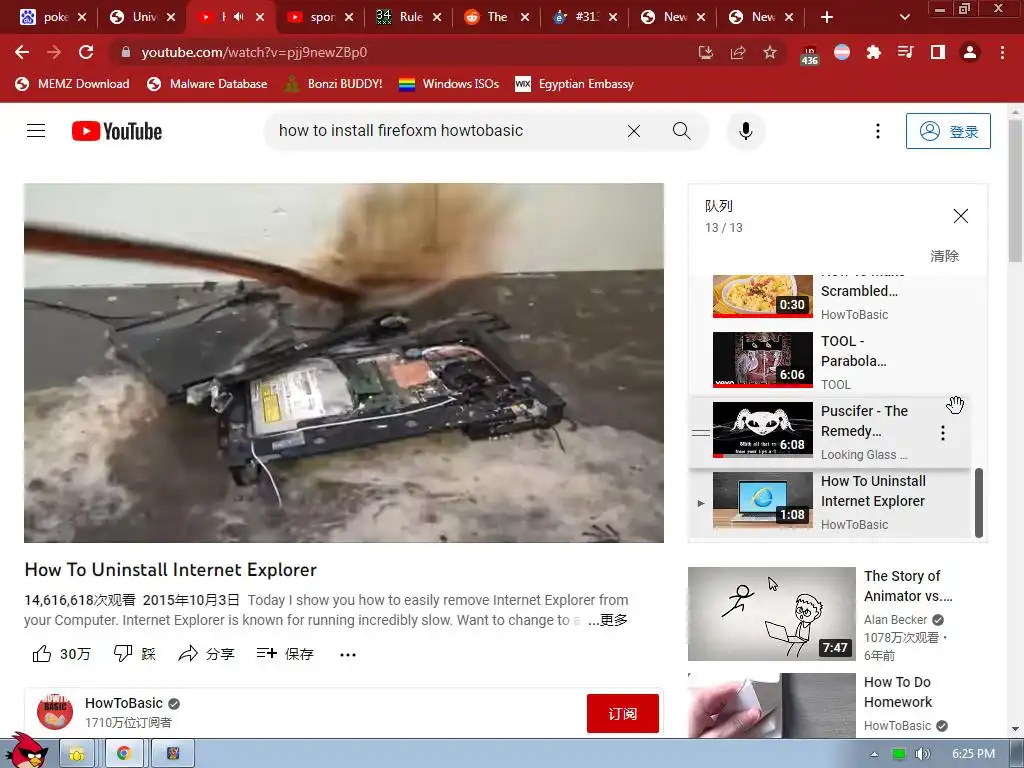Open the HowToBasic channel avatar
The image size is (1024, 768).
[x=55, y=712]
